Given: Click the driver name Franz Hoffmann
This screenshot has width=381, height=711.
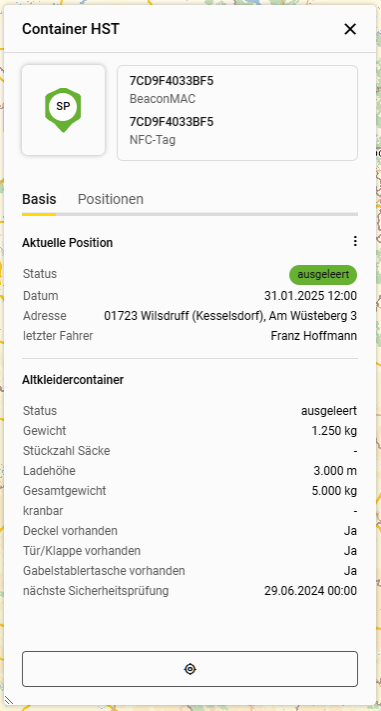Looking at the screenshot, I should coord(314,336).
